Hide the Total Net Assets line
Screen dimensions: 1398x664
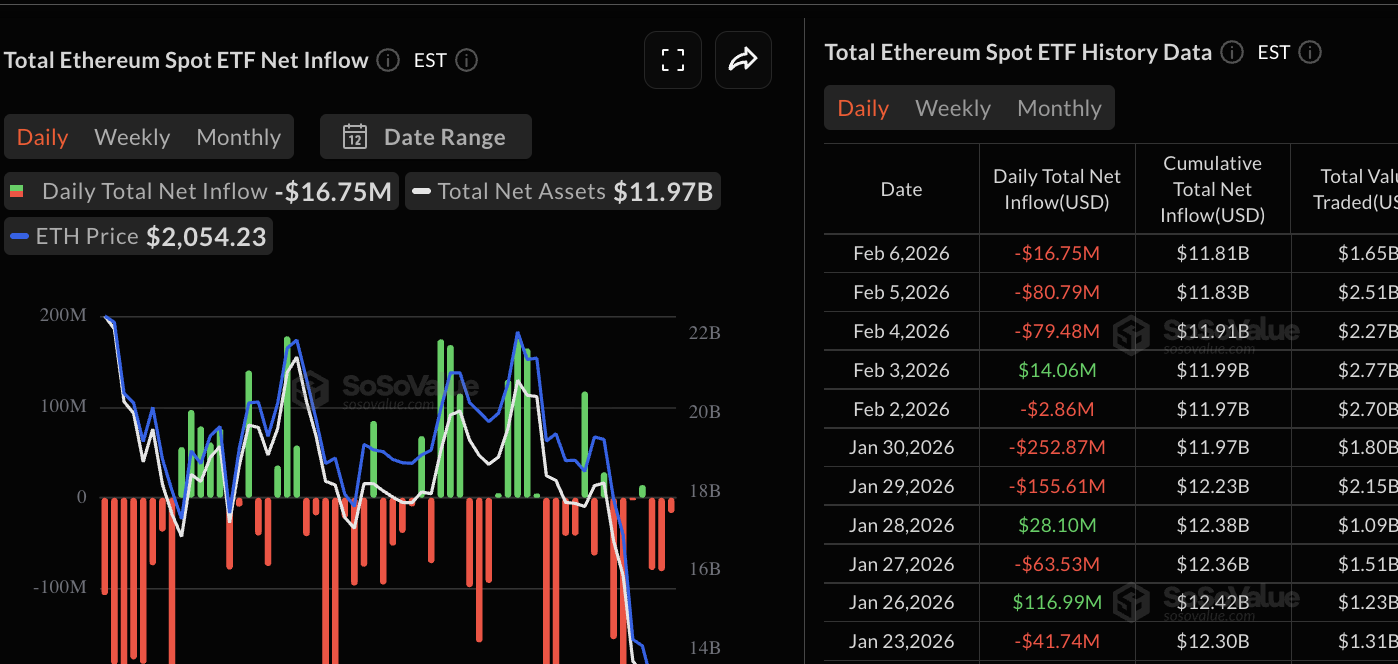(562, 190)
